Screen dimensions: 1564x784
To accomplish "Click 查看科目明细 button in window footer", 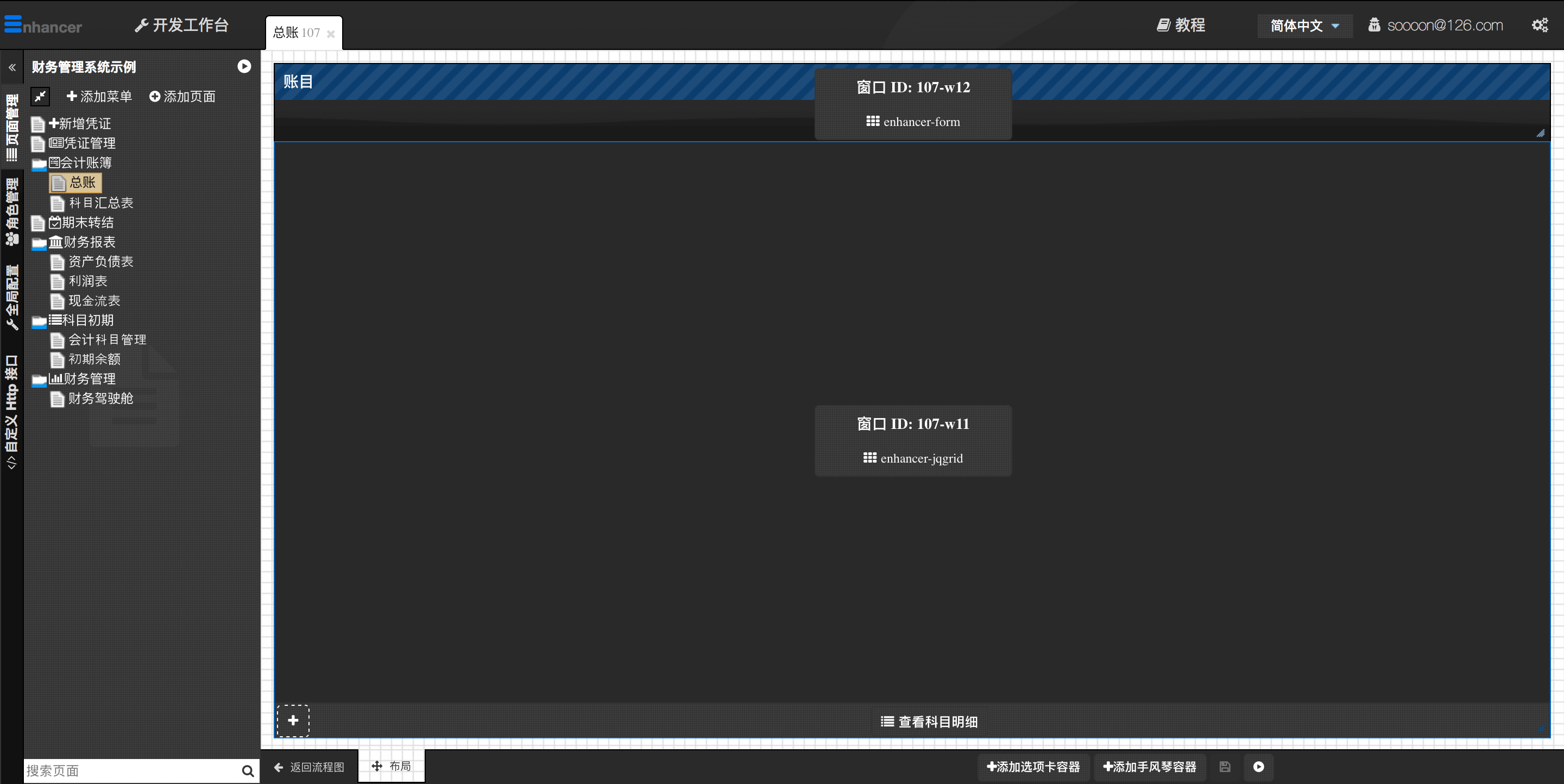I will (x=929, y=722).
